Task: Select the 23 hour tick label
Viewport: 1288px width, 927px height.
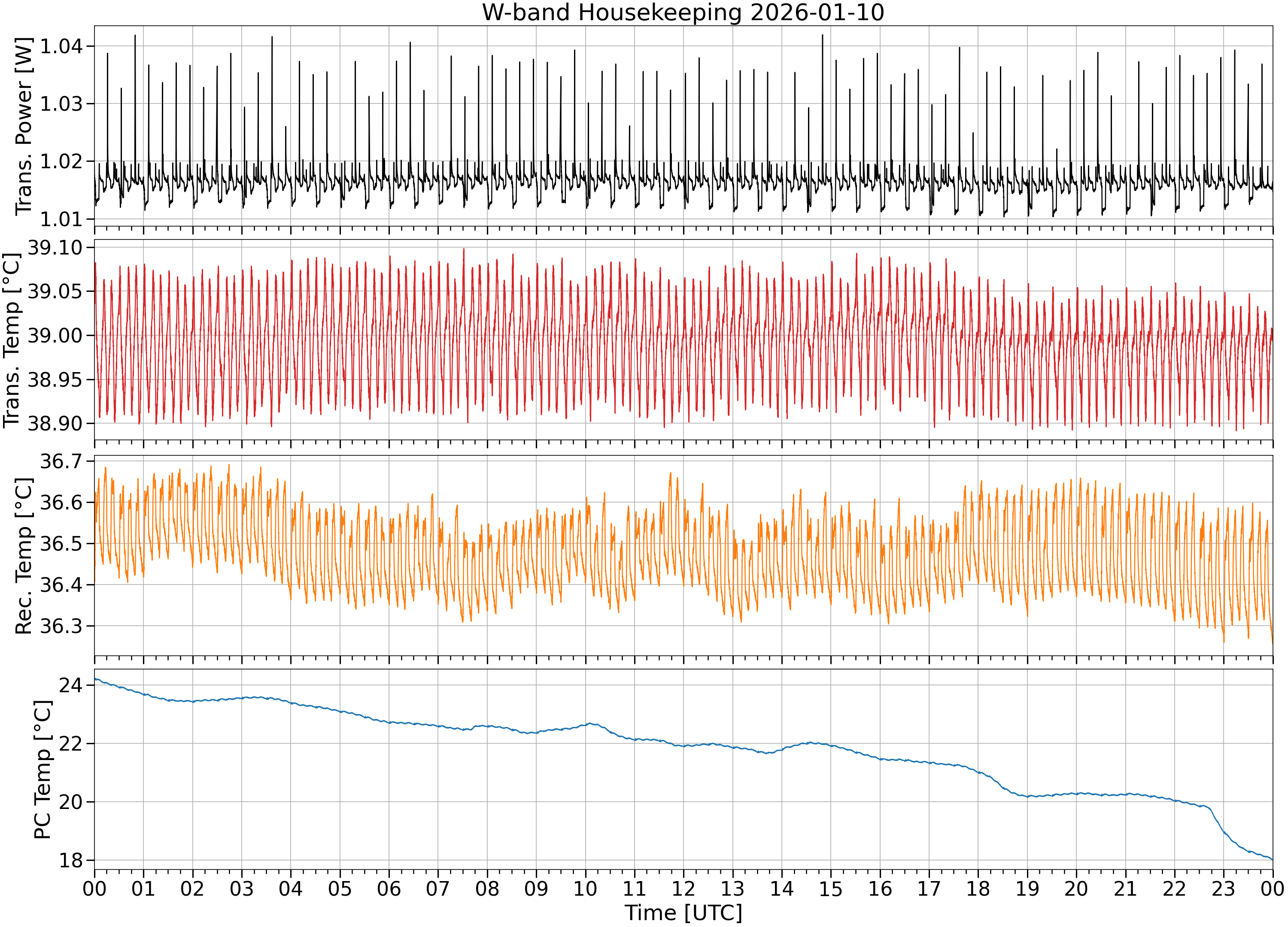Action: tap(1223, 888)
